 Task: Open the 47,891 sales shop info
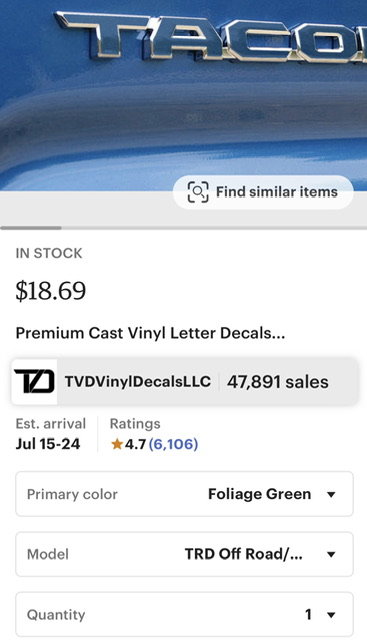(x=278, y=382)
